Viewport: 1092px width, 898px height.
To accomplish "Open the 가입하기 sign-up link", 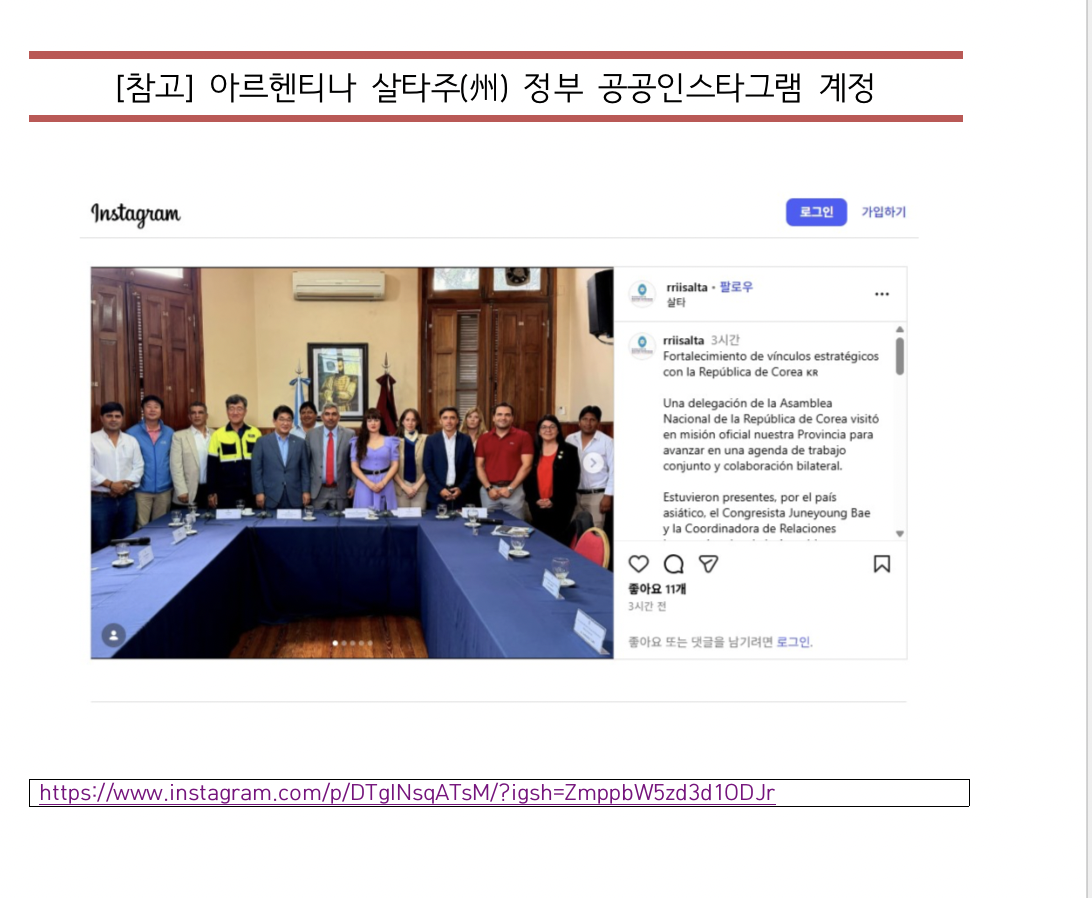I will pyautogui.click(x=883, y=212).
